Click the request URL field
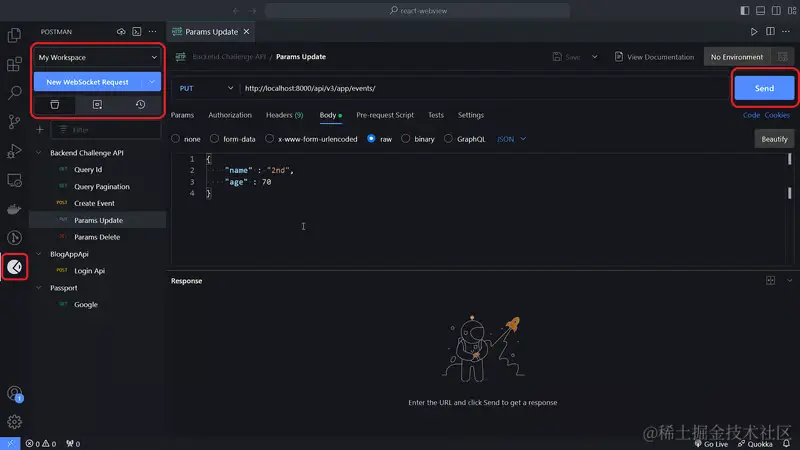 point(480,88)
